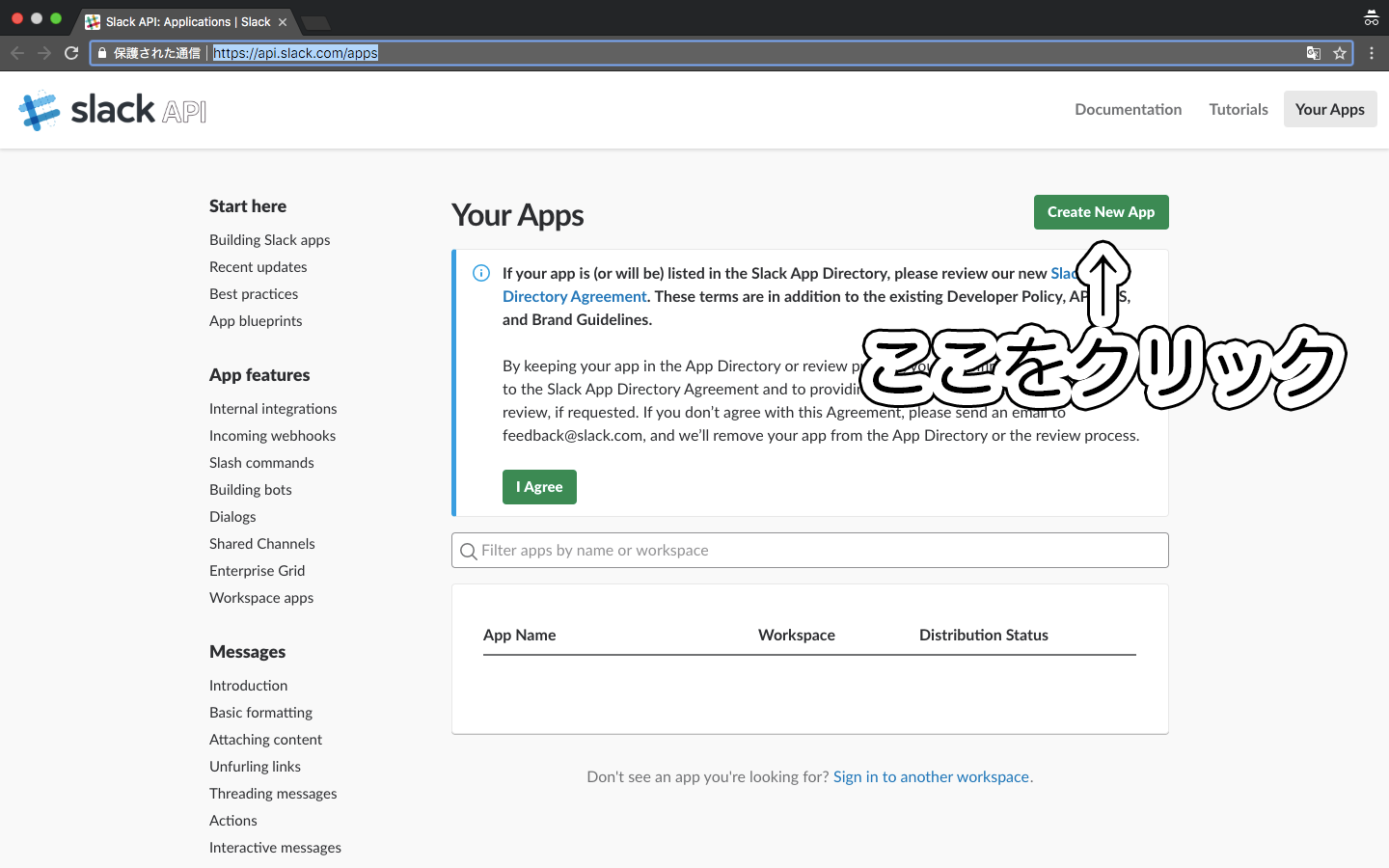This screenshot has width=1389, height=868.
Task: Click the Filter apps by name field
Action: 810,551
